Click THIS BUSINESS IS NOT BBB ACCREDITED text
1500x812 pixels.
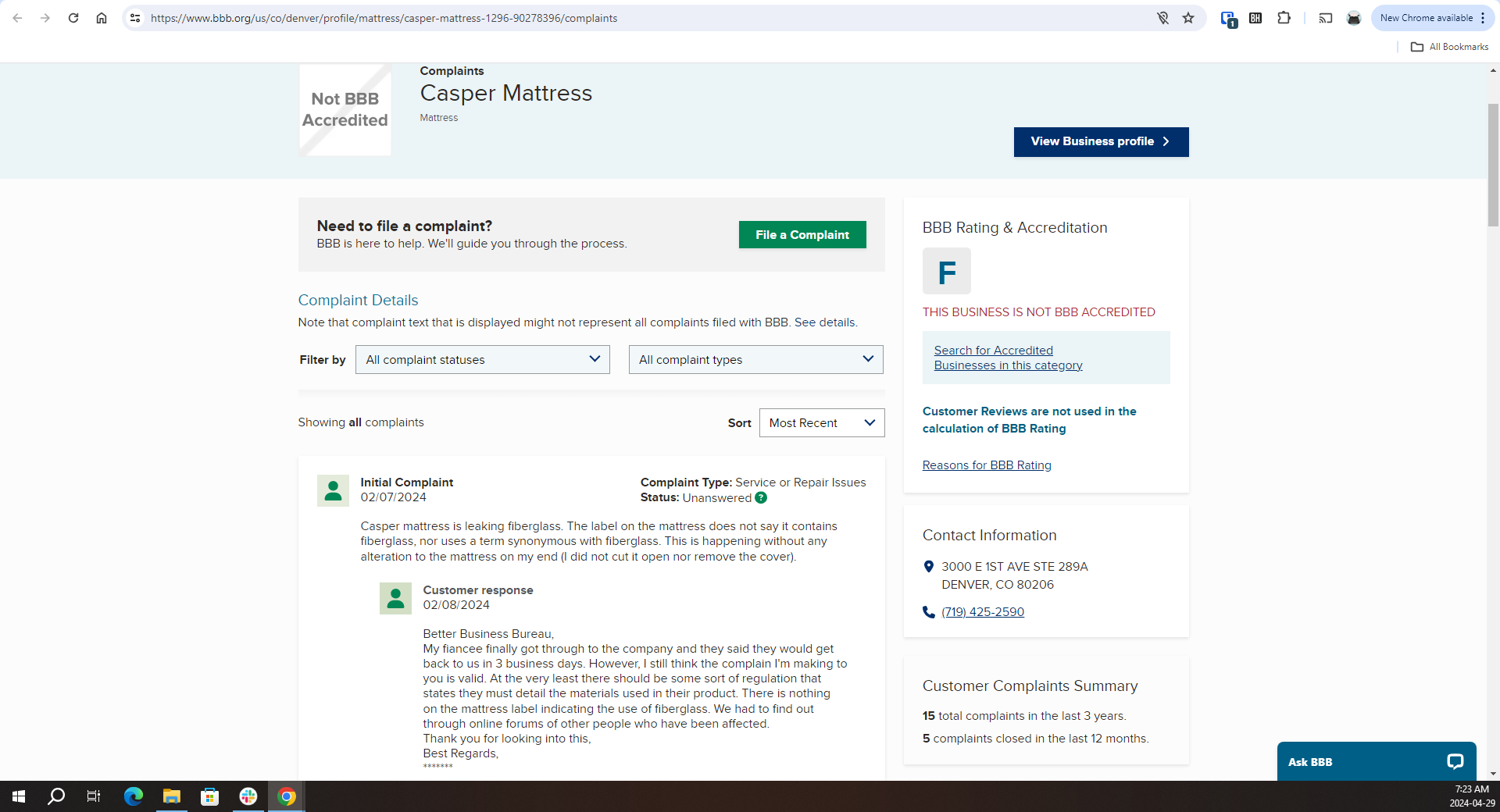click(1038, 312)
